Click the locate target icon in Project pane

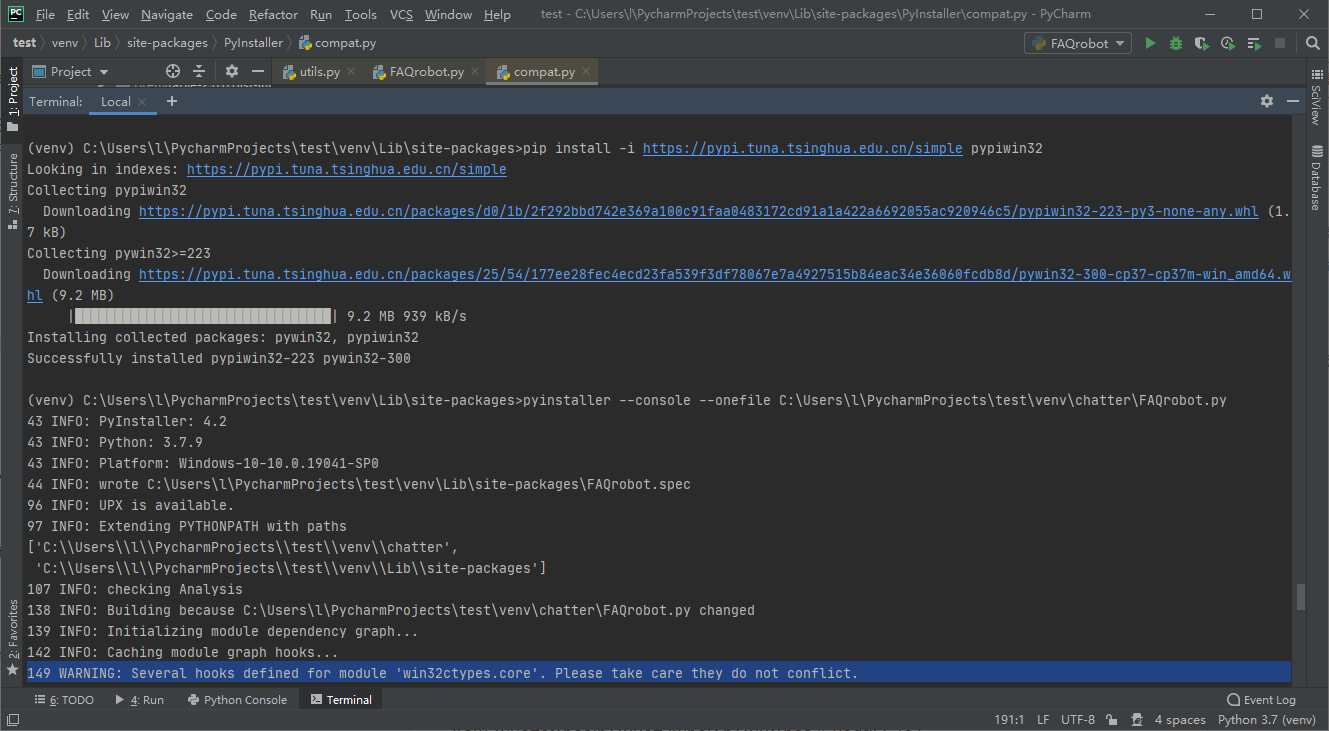173,71
